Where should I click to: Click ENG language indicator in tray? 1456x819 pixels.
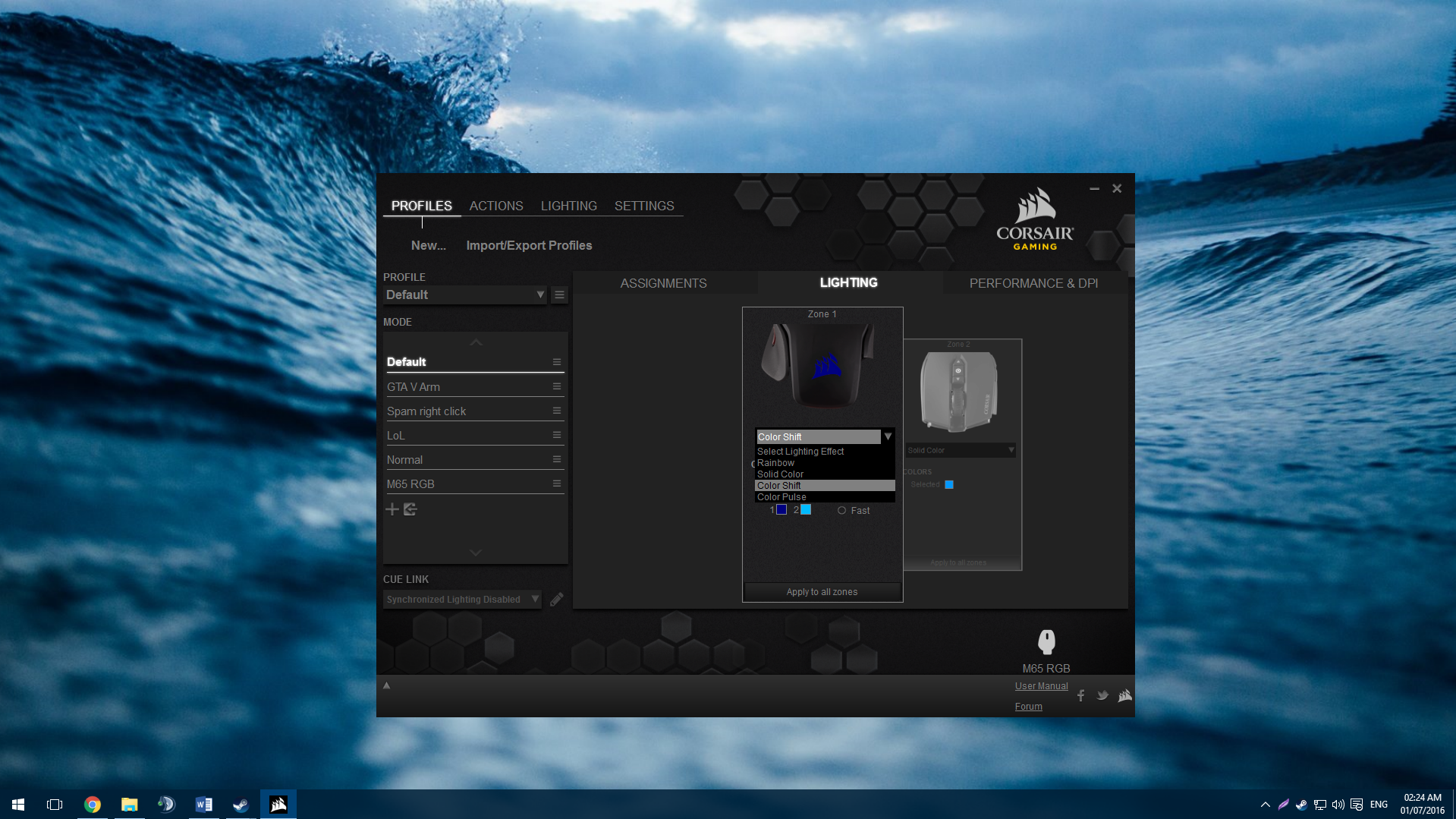[1379, 805]
